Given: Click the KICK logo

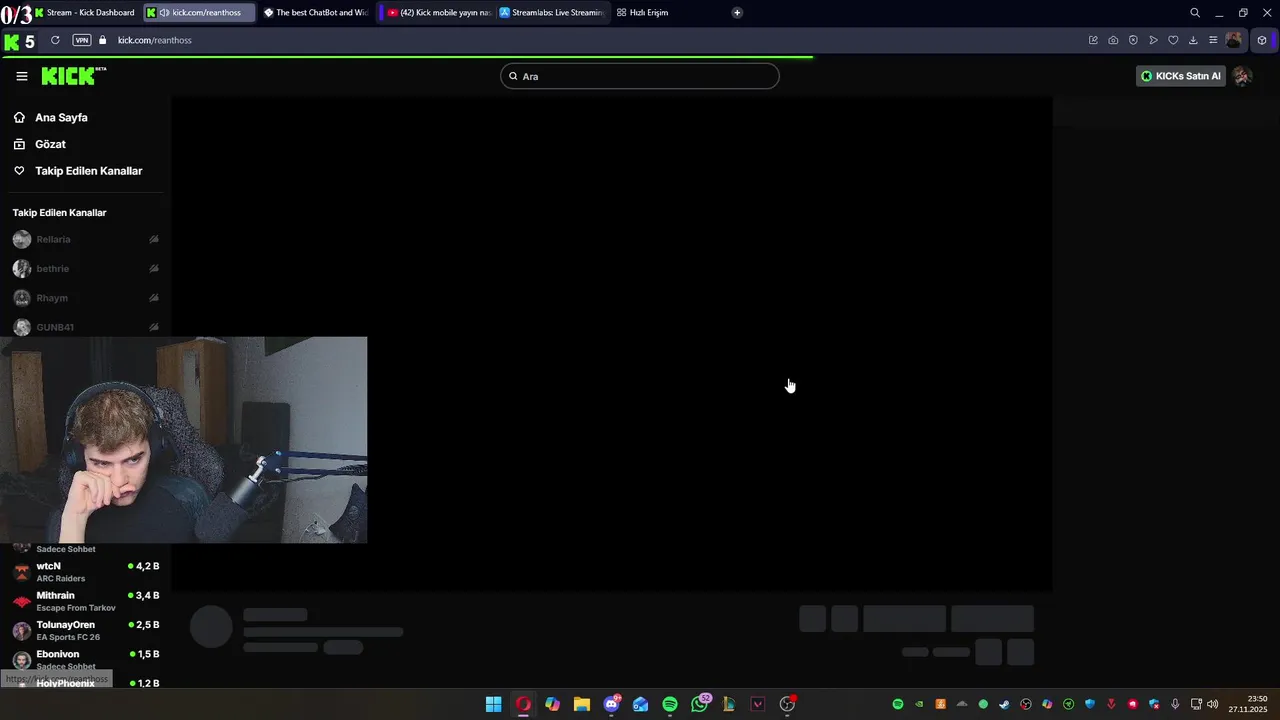Looking at the screenshot, I should pos(73,76).
